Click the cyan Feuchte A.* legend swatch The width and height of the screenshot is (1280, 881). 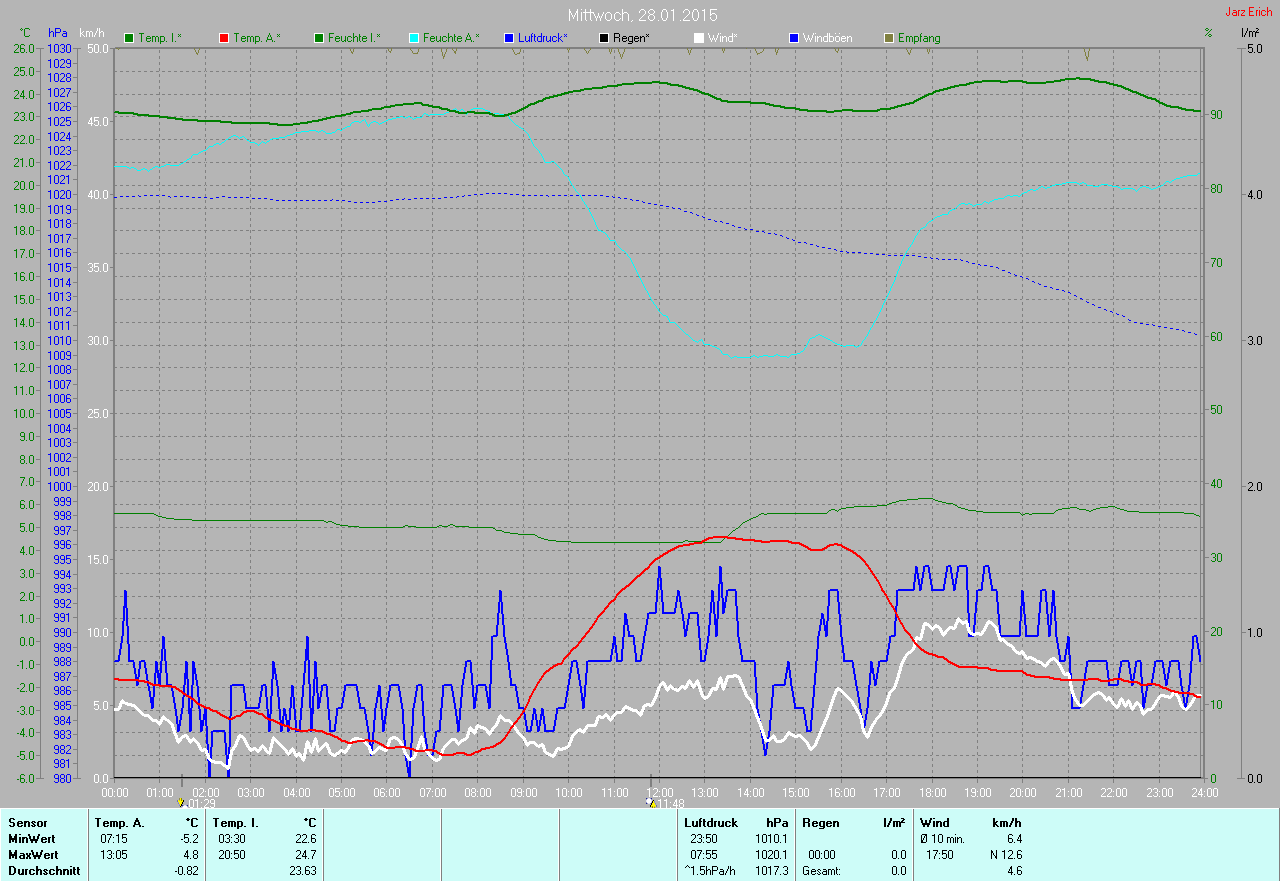pyautogui.click(x=414, y=38)
